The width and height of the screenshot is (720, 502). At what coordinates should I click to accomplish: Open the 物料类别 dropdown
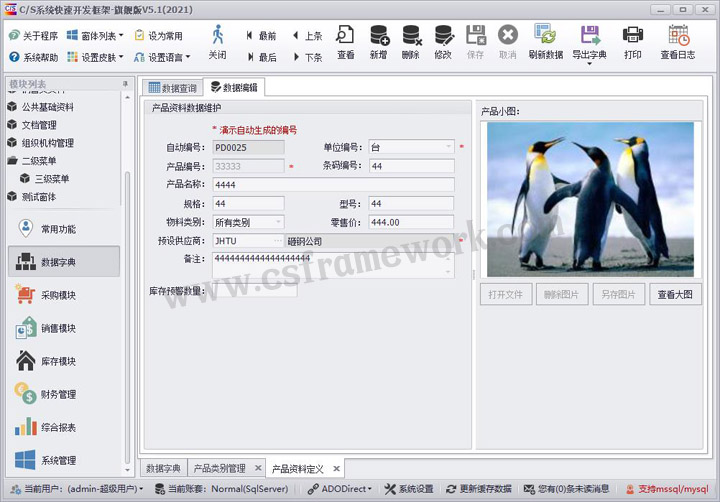point(278,222)
